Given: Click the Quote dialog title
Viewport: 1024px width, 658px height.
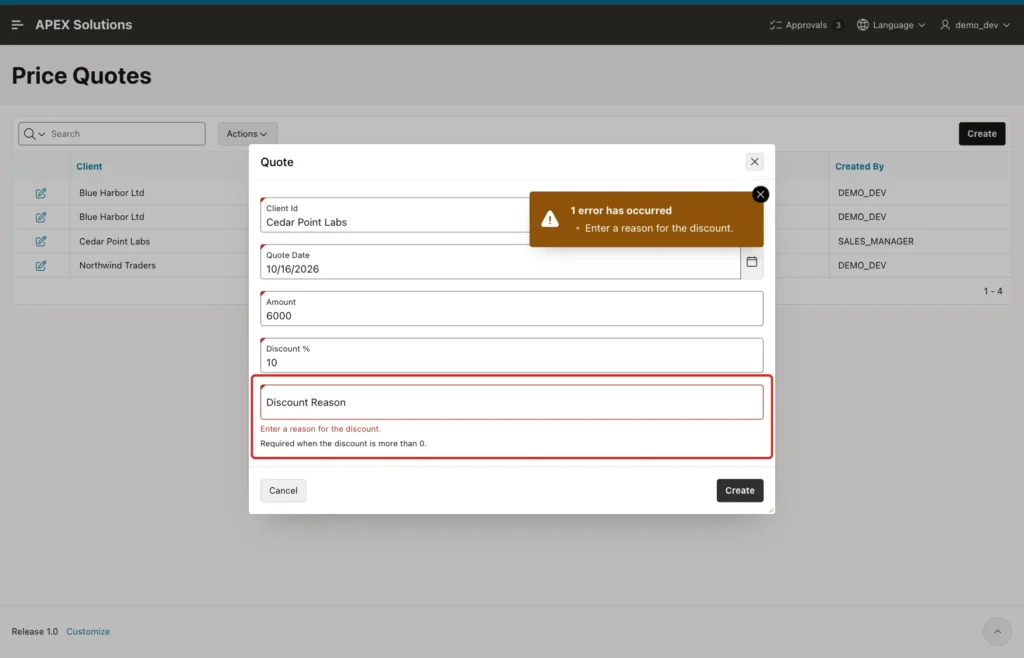Looking at the screenshot, I should [x=277, y=162].
